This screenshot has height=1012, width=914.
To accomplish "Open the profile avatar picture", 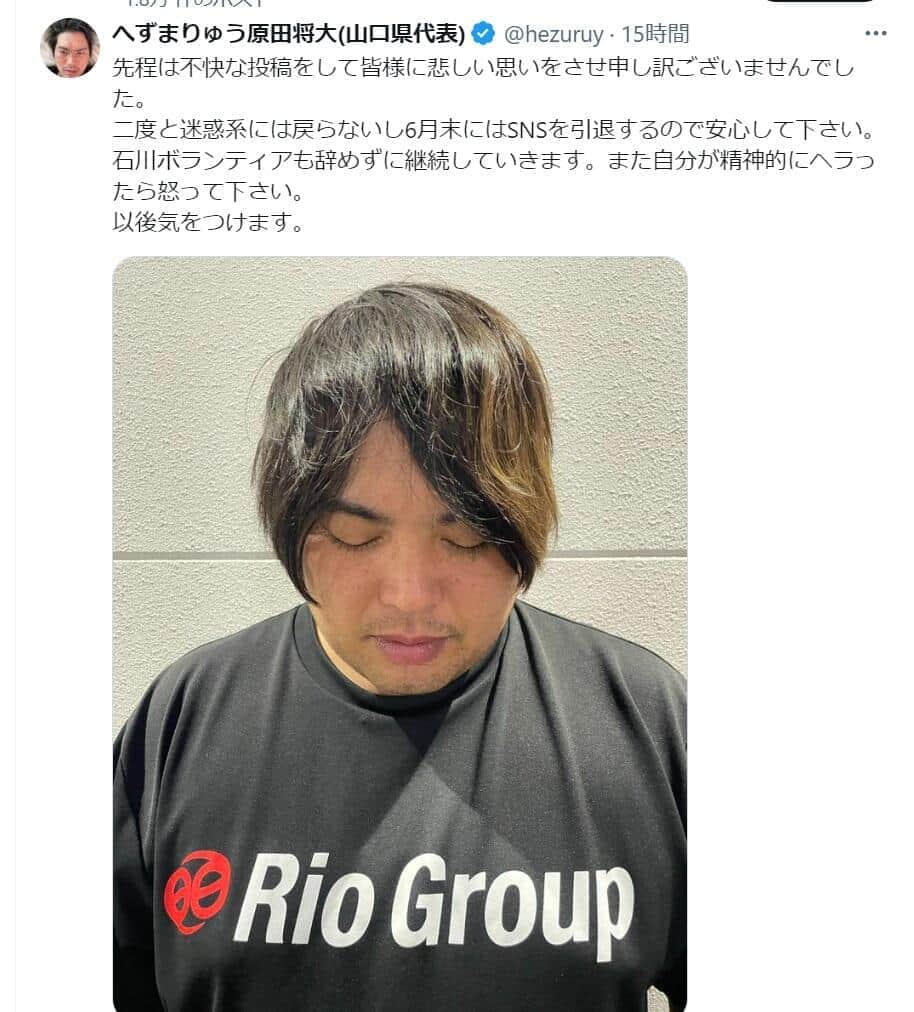I will pyautogui.click(x=70, y=48).
